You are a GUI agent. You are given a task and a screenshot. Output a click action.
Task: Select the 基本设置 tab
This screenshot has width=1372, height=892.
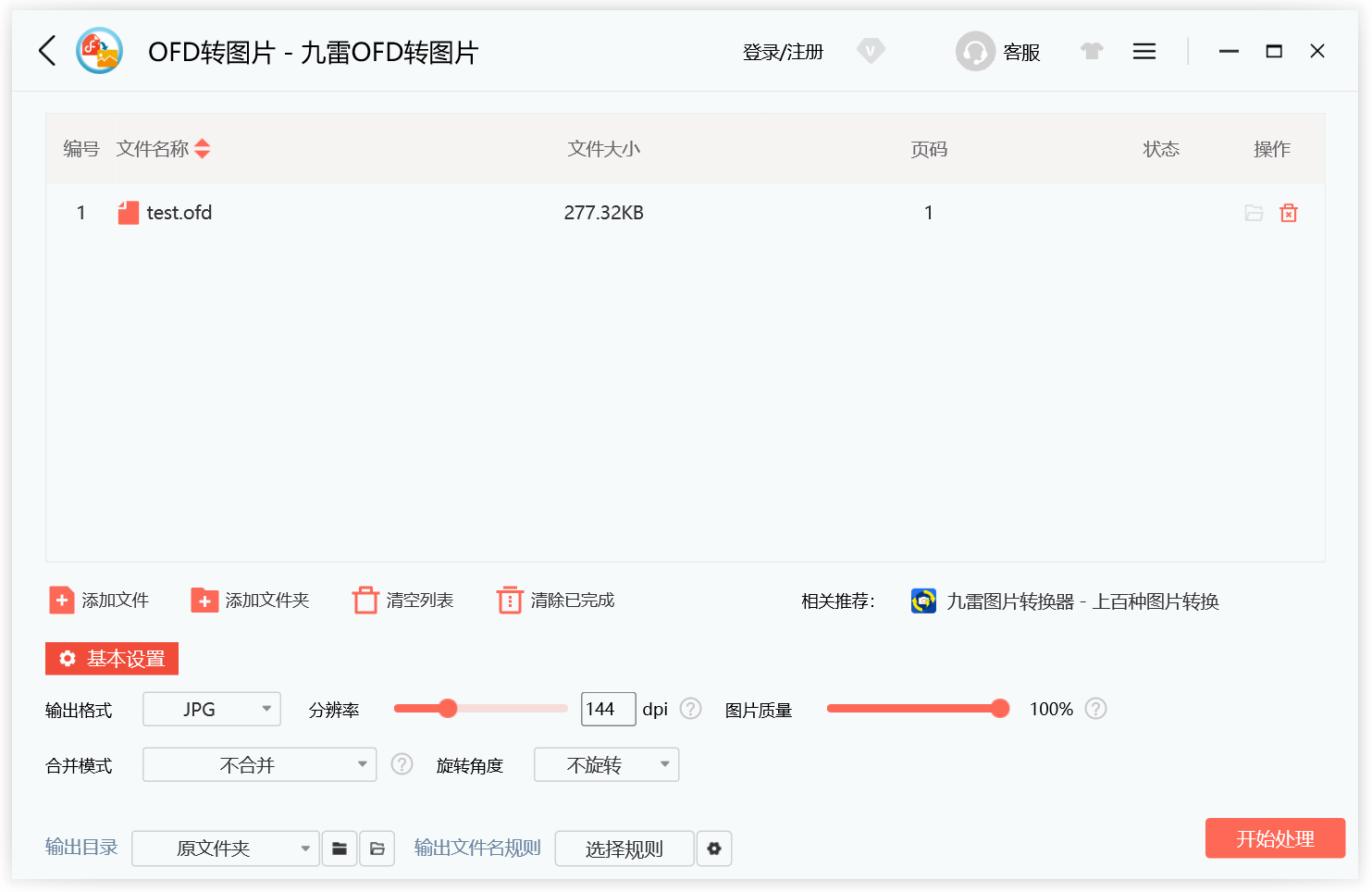(112, 659)
